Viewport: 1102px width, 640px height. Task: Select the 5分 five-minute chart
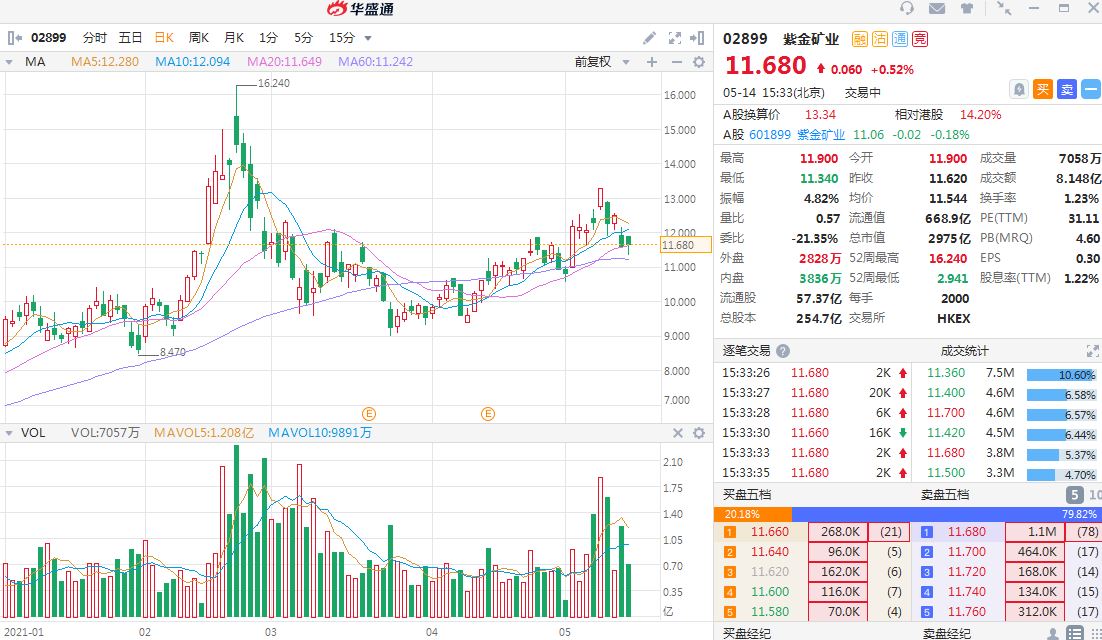pos(303,38)
